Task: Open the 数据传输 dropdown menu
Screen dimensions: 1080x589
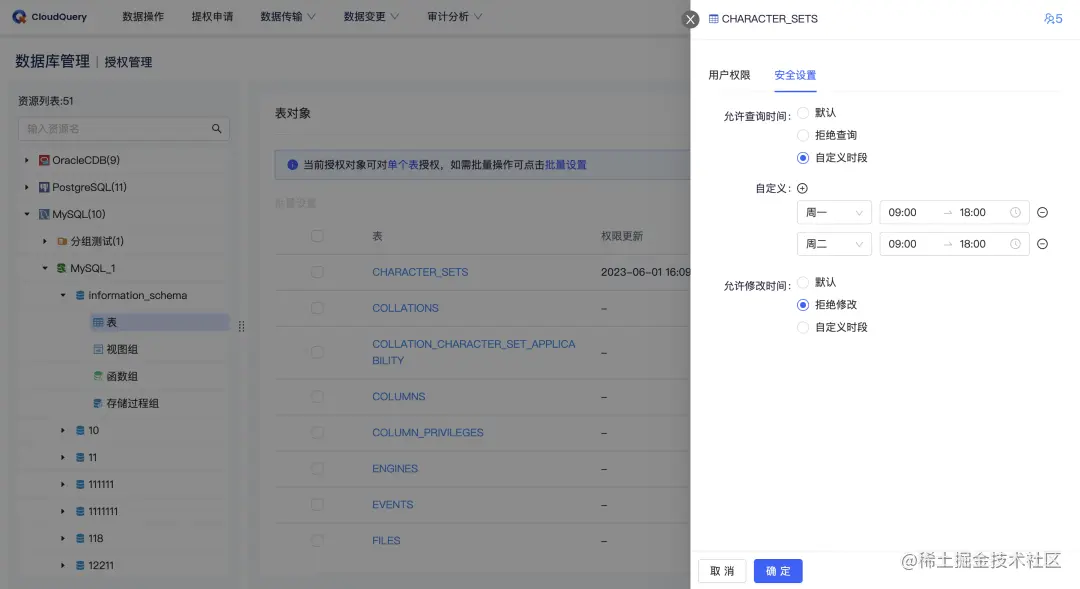Action: 288,17
